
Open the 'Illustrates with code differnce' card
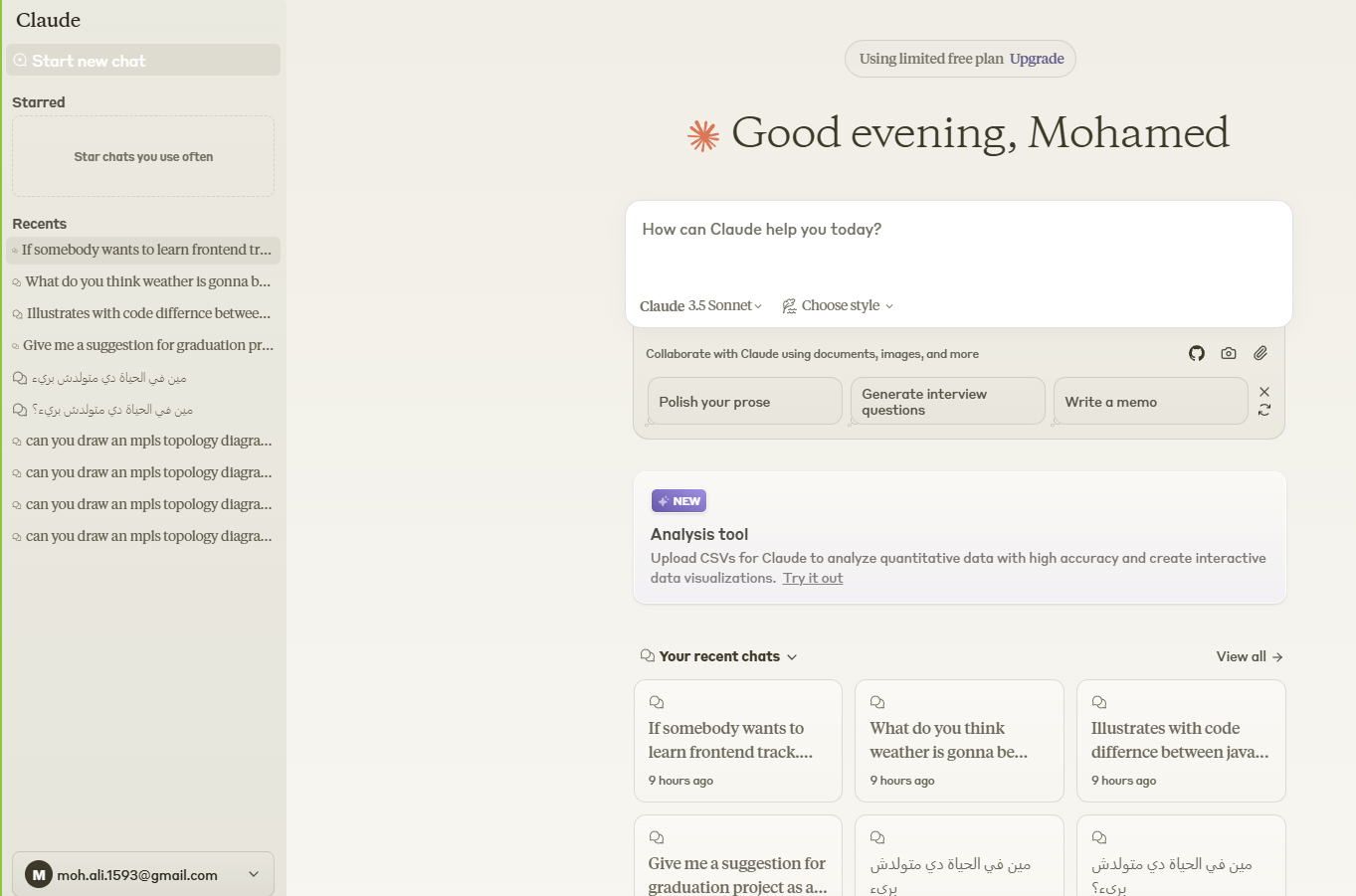(x=1181, y=741)
